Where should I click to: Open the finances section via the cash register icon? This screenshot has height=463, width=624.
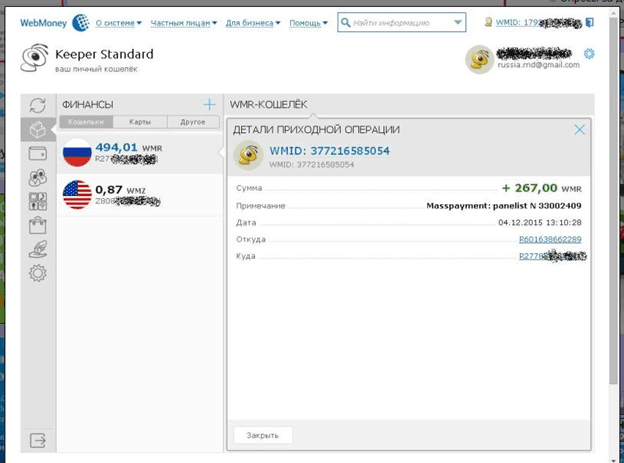click(x=38, y=130)
